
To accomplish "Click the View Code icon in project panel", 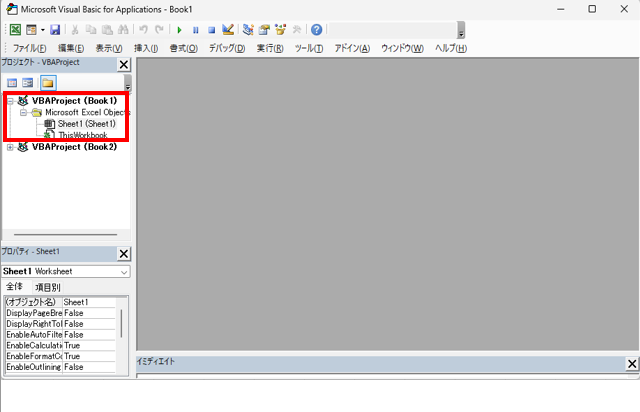I will [x=12, y=83].
